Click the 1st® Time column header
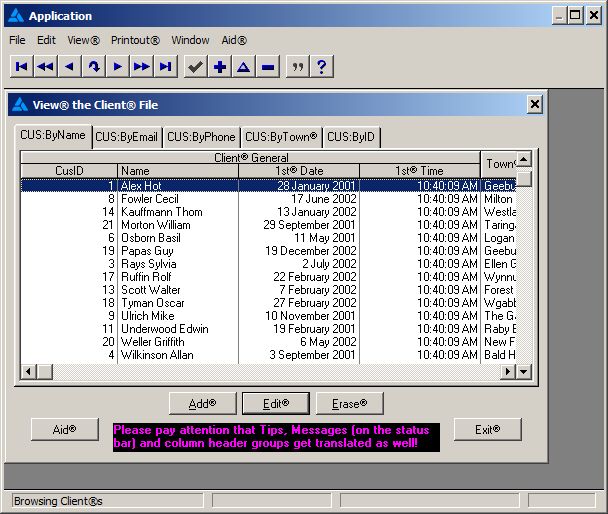This screenshot has height=514, width=608. [420, 171]
